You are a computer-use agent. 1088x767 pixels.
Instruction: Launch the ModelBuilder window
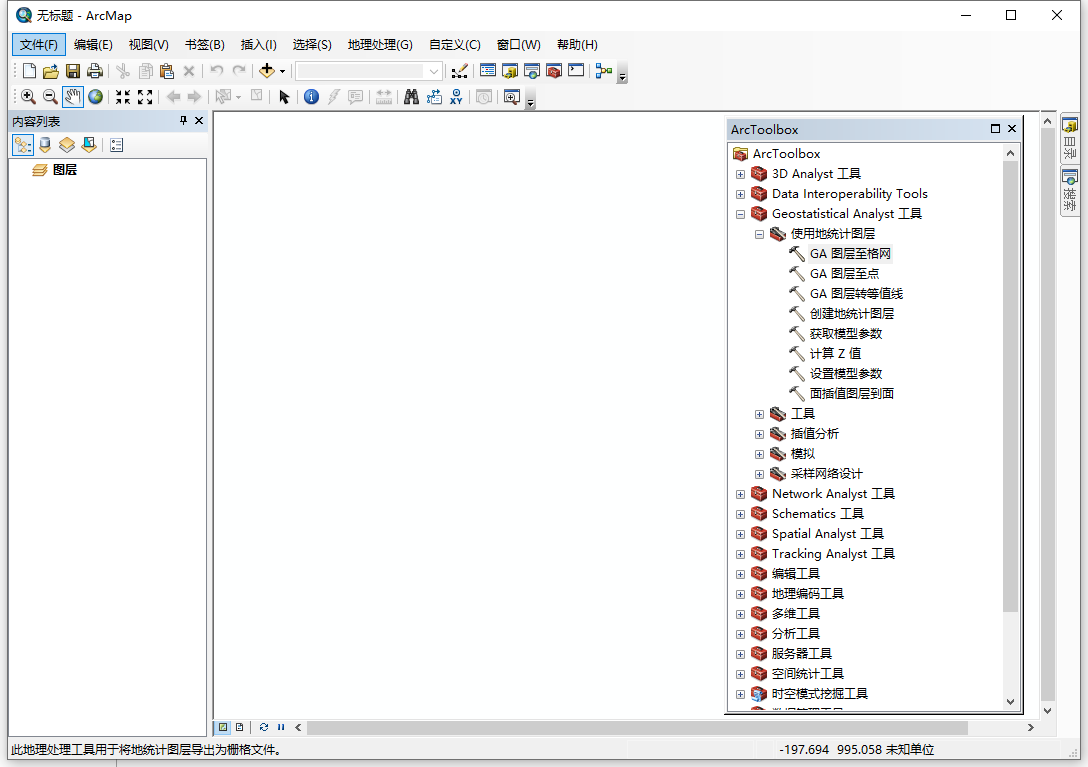pos(604,71)
